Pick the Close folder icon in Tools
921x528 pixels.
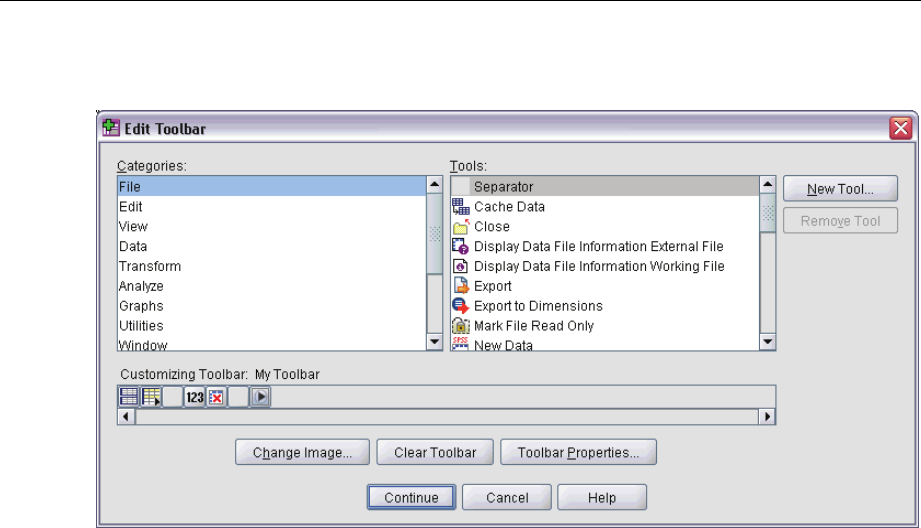[460, 227]
